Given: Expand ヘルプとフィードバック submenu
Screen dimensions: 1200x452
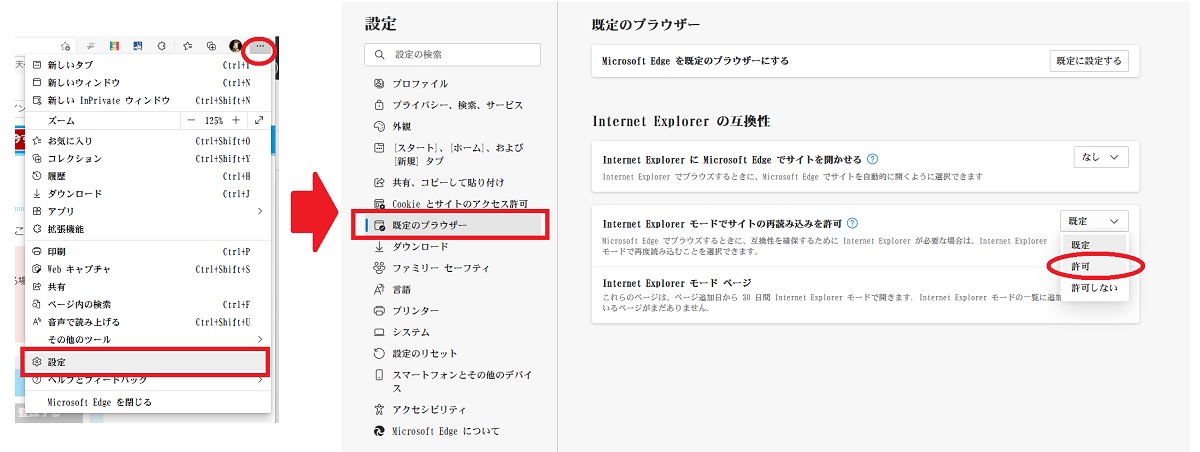Looking at the screenshot, I should (x=147, y=380).
